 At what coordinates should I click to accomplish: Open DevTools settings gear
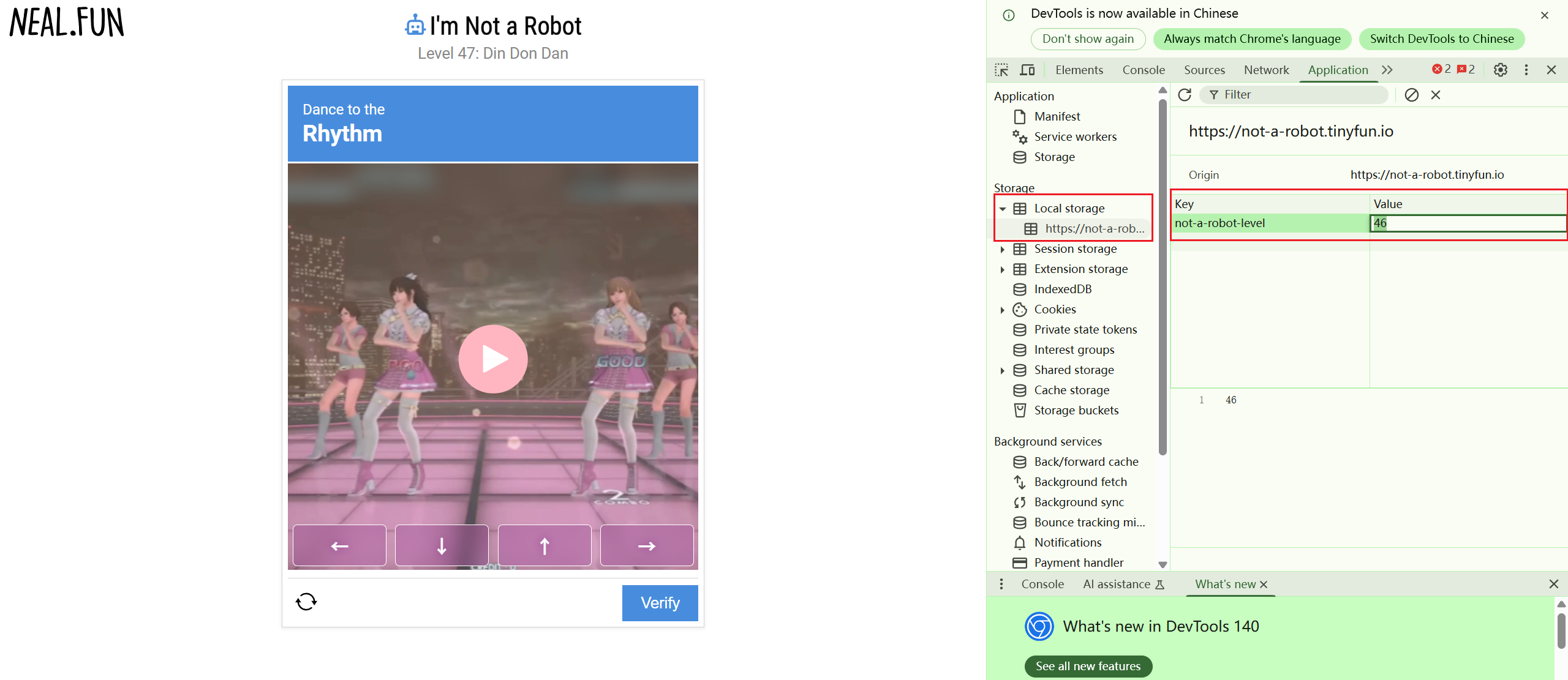pos(1500,70)
